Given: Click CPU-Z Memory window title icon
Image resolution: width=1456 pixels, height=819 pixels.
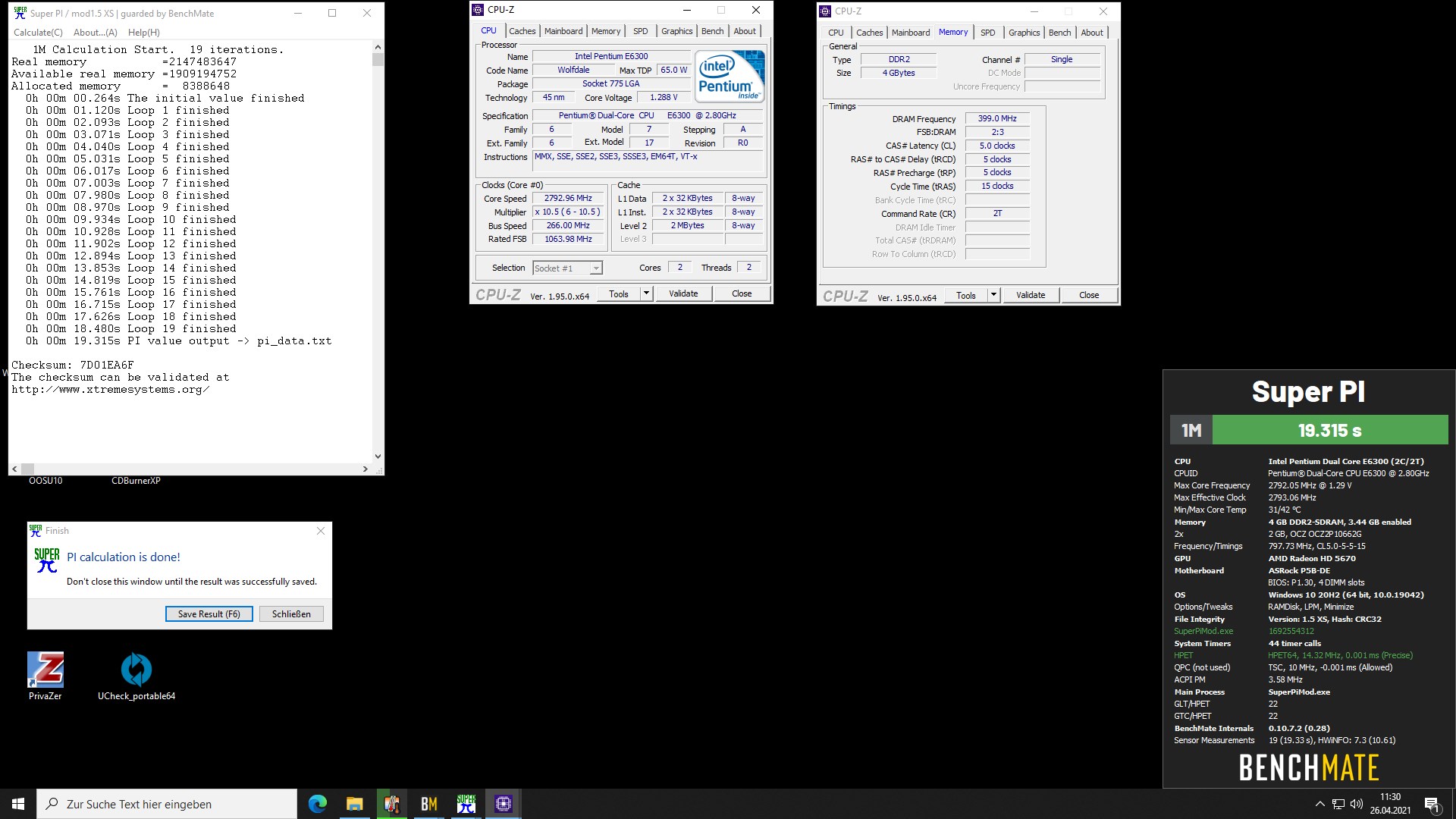Looking at the screenshot, I should [x=825, y=11].
